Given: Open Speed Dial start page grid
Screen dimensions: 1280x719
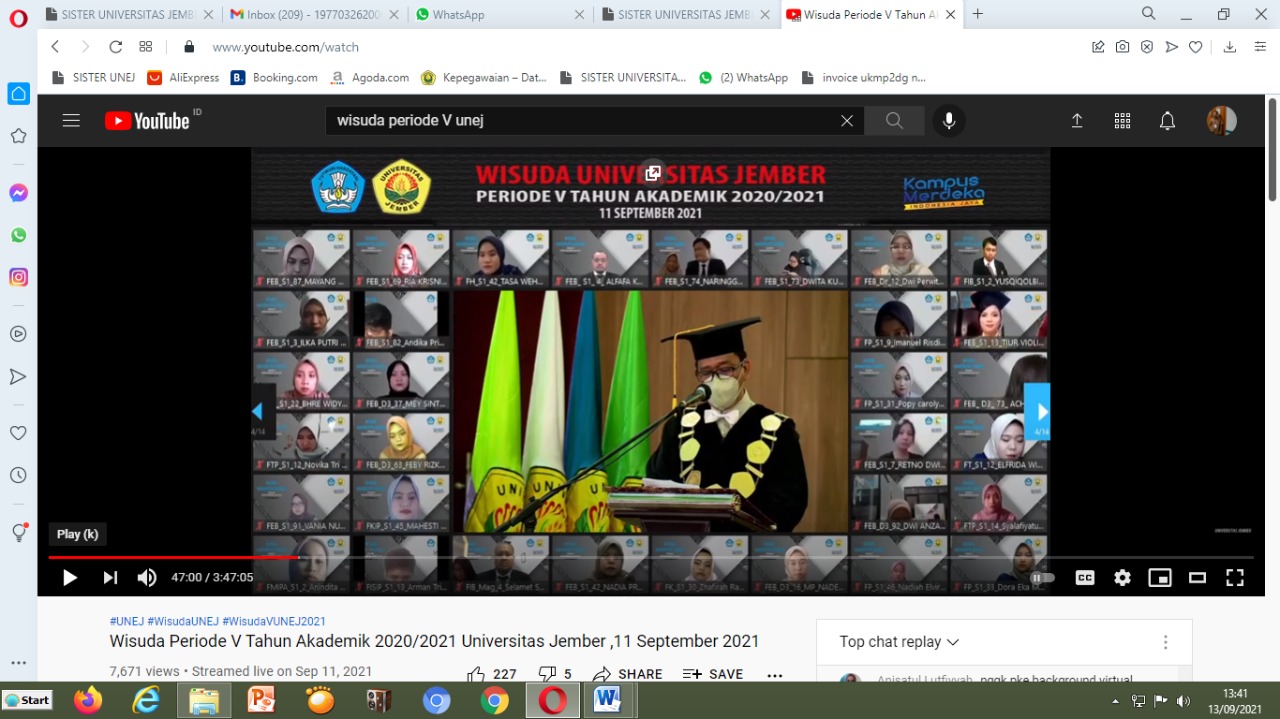Looking at the screenshot, I should pos(146,47).
